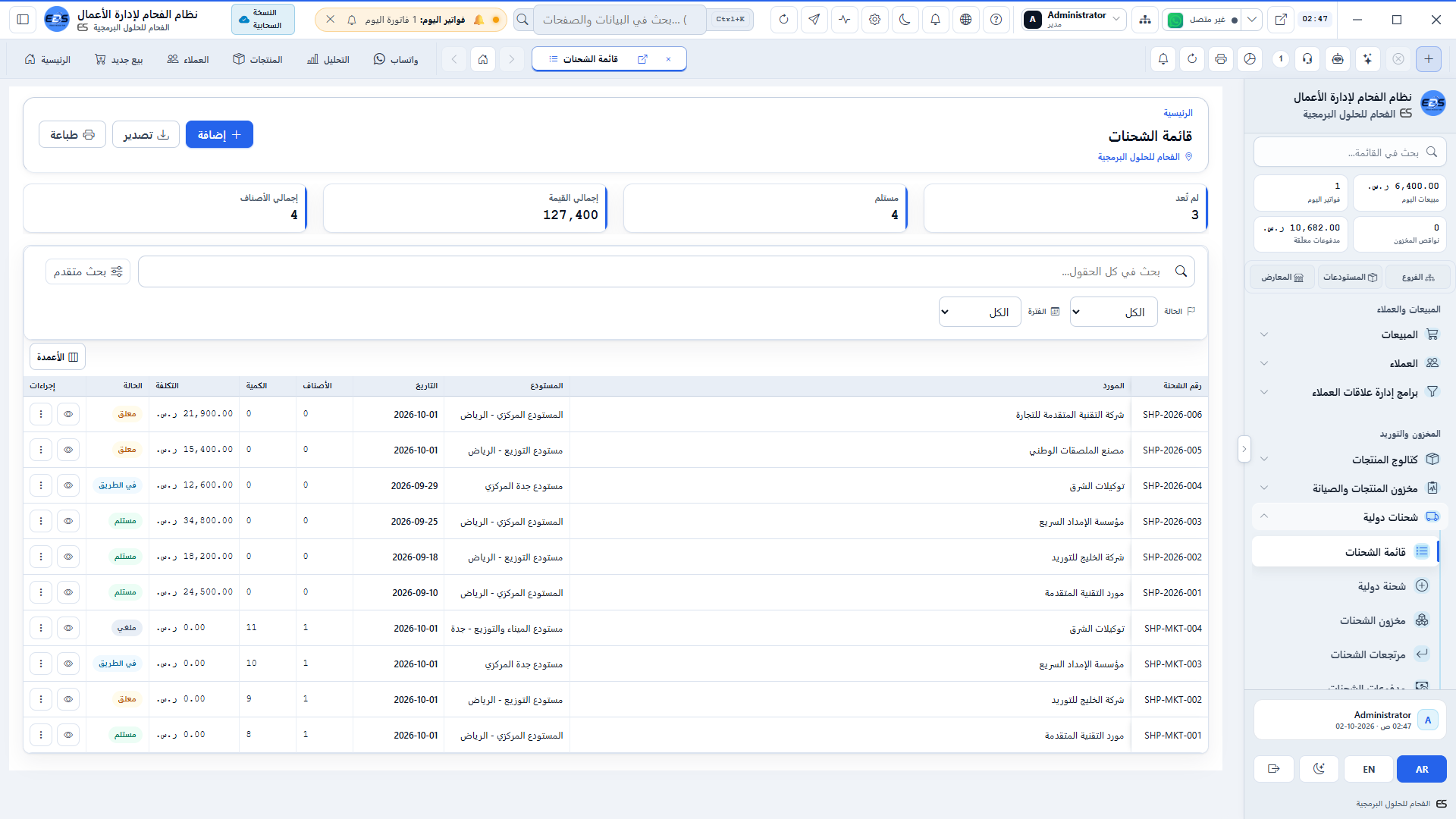Viewport: 1456px width, 819px height.
Task: Click the AI sparkle icon
Action: pyautogui.click(x=1367, y=58)
